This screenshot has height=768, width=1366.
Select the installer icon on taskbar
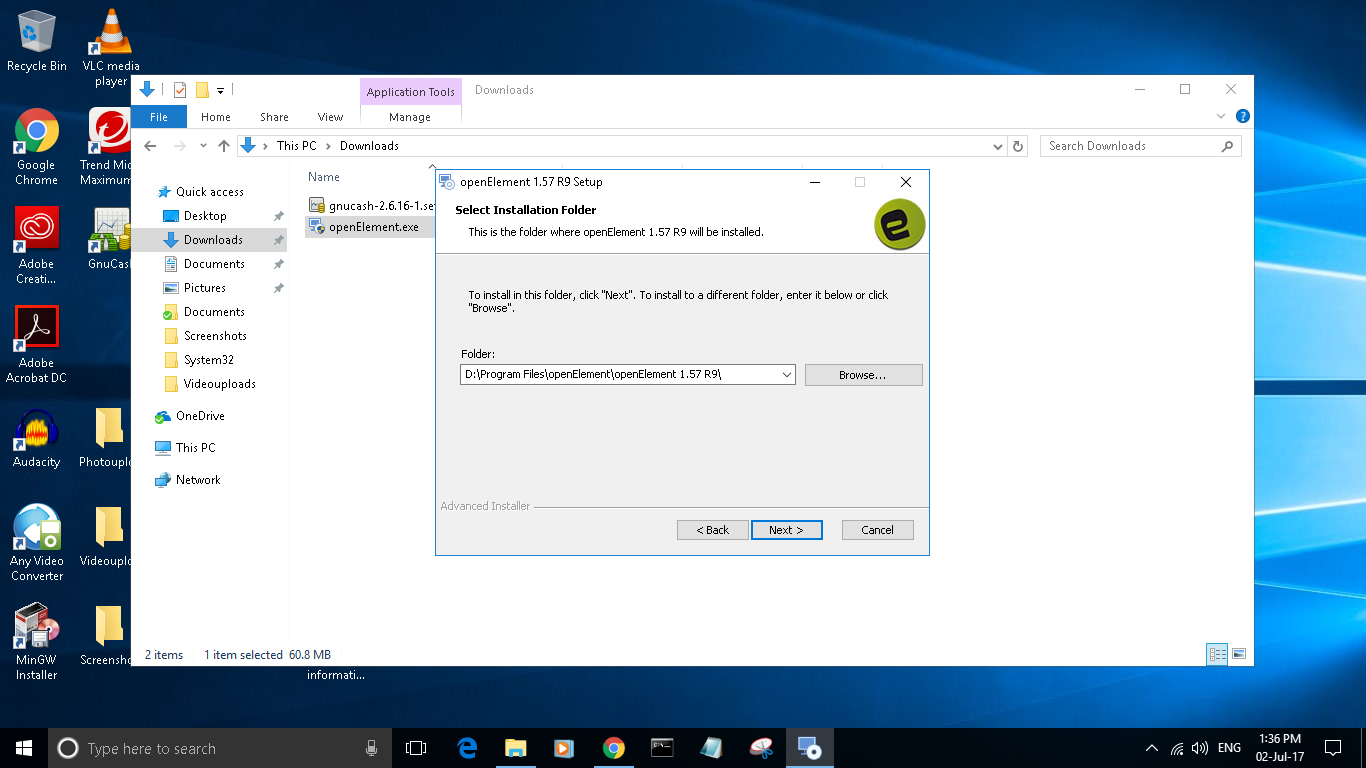(809, 748)
